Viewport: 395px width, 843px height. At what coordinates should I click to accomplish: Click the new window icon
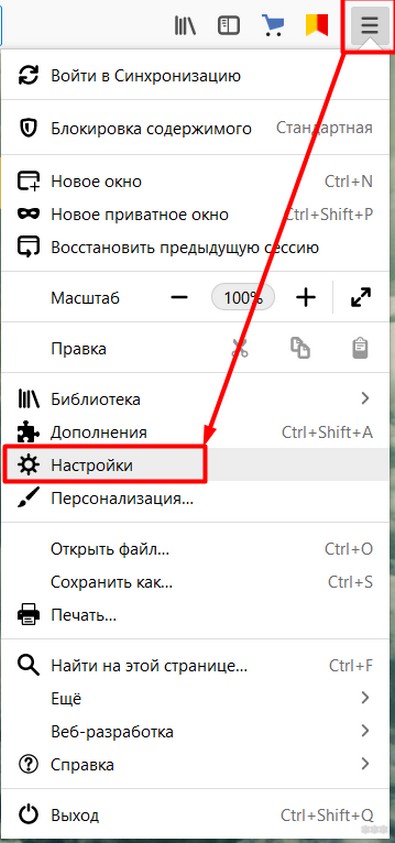coord(28,181)
